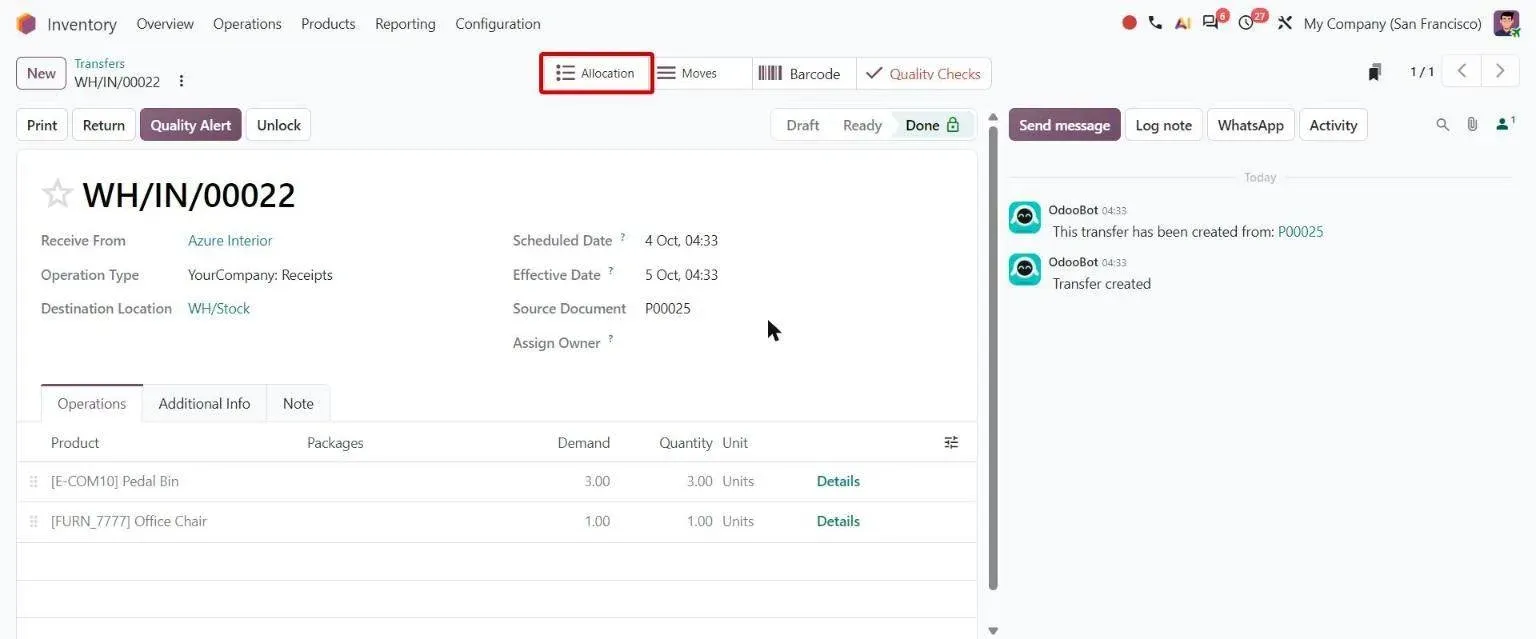Open the actions kebab menu beside WH/IN/00022
1536x639 pixels.
pos(181,82)
